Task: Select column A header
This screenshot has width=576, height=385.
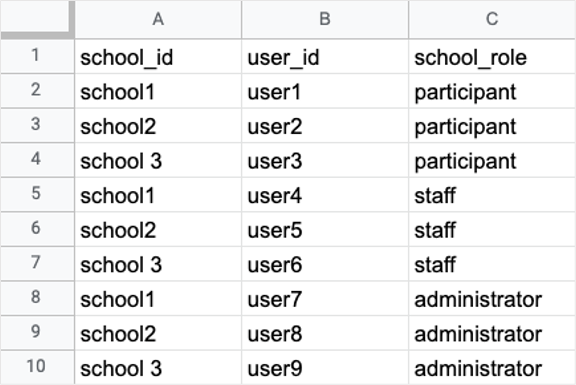Action: 158,19
